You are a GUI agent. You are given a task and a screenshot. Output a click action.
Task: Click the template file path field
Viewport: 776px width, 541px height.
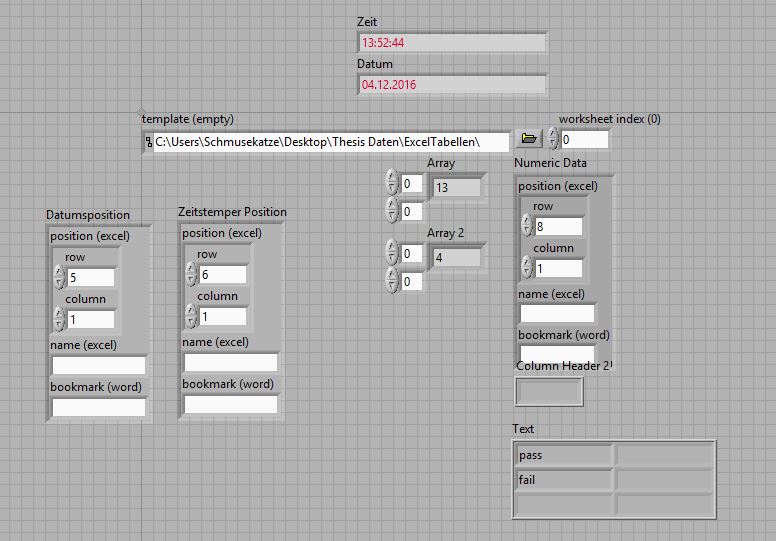[331, 142]
